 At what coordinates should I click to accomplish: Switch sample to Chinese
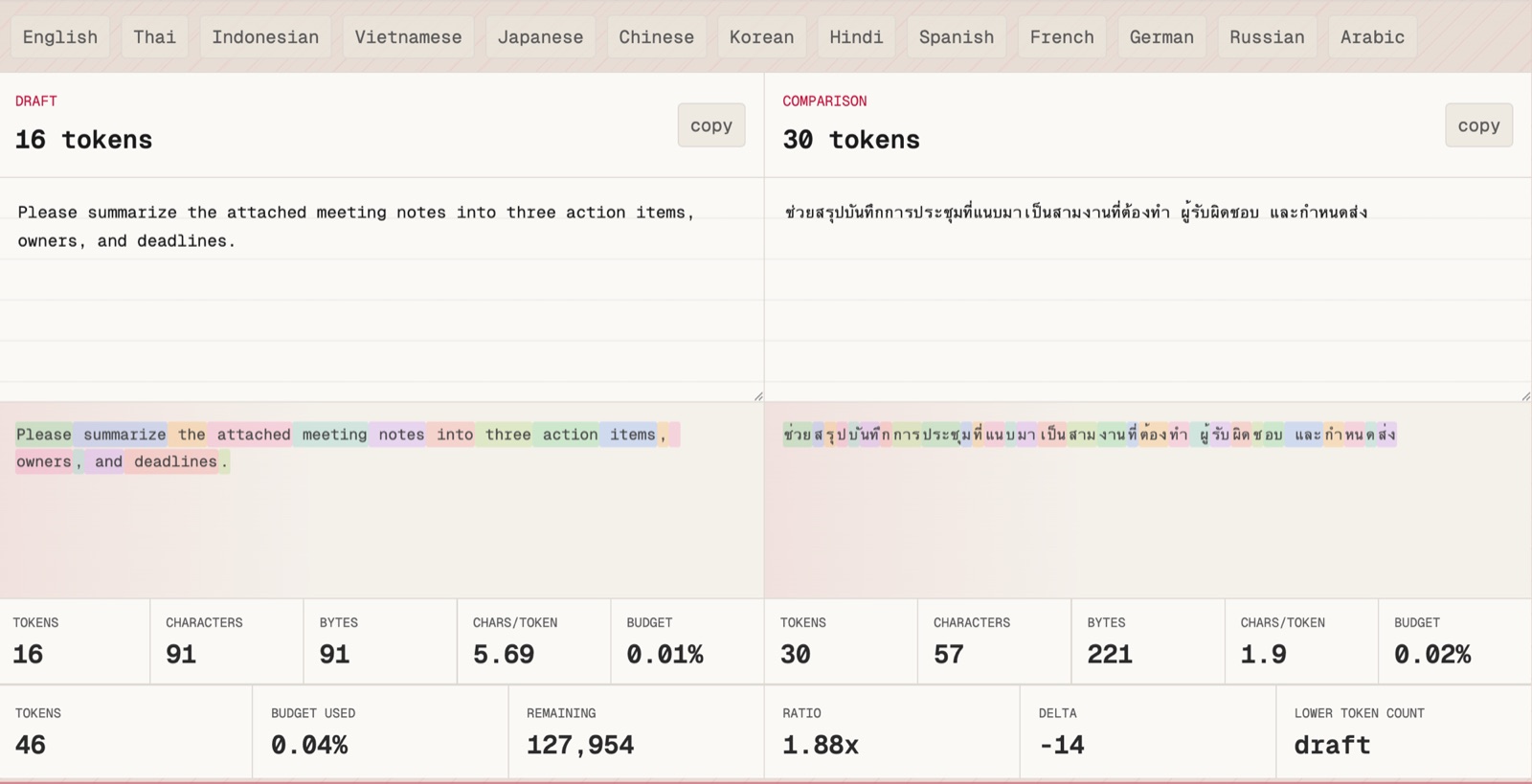tap(656, 37)
